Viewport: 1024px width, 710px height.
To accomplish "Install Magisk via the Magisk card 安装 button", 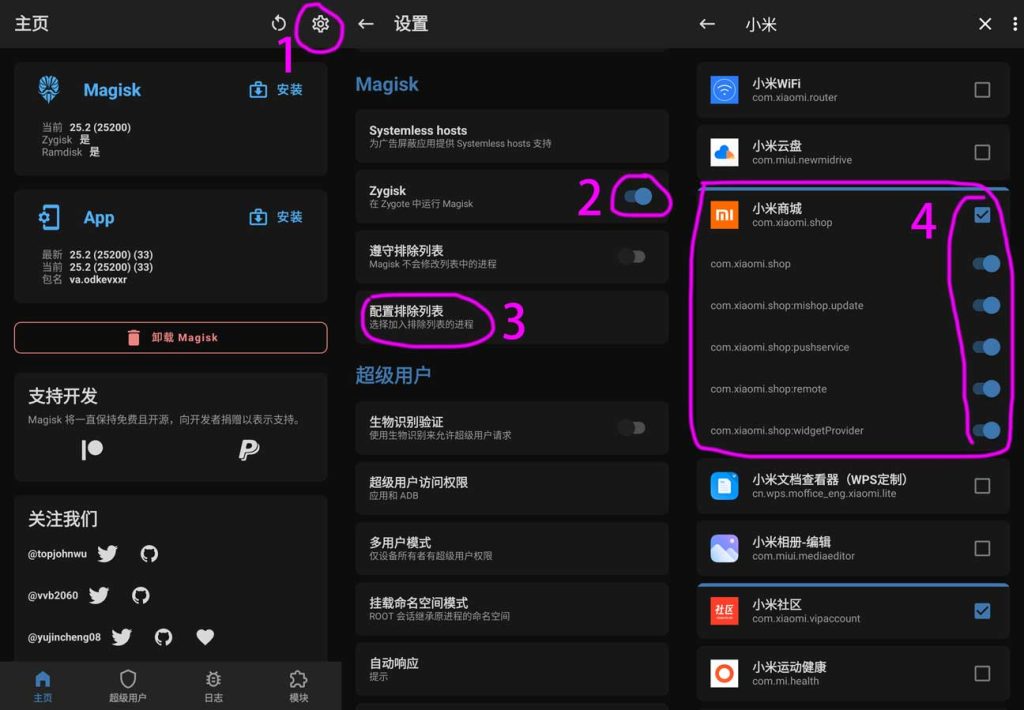I will tap(276, 89).
